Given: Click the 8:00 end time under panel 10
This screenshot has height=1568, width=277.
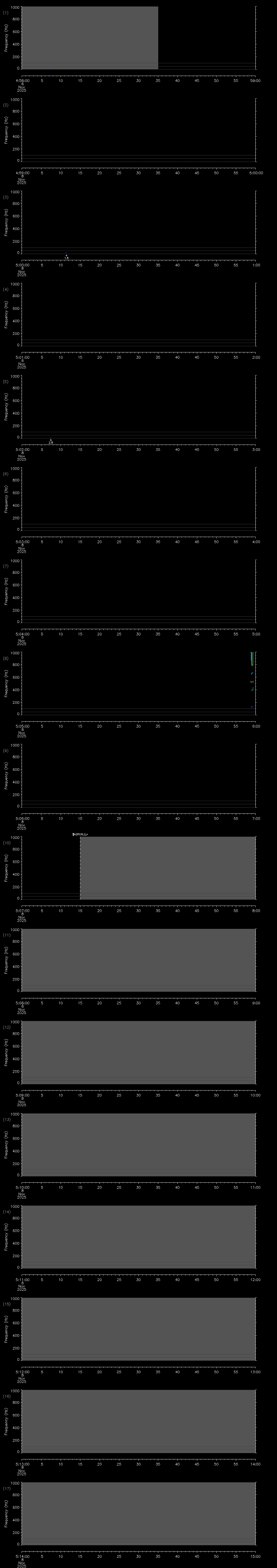Looking at the screenshot, I should pos(256,910).
